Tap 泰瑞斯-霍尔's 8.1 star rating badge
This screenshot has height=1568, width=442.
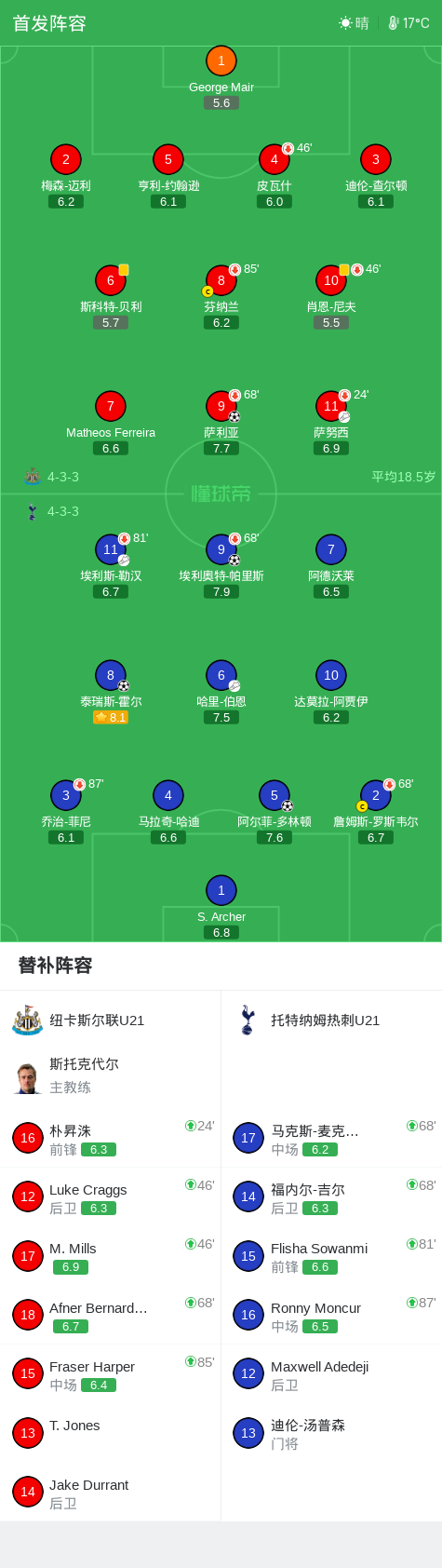tap(111, 718)
